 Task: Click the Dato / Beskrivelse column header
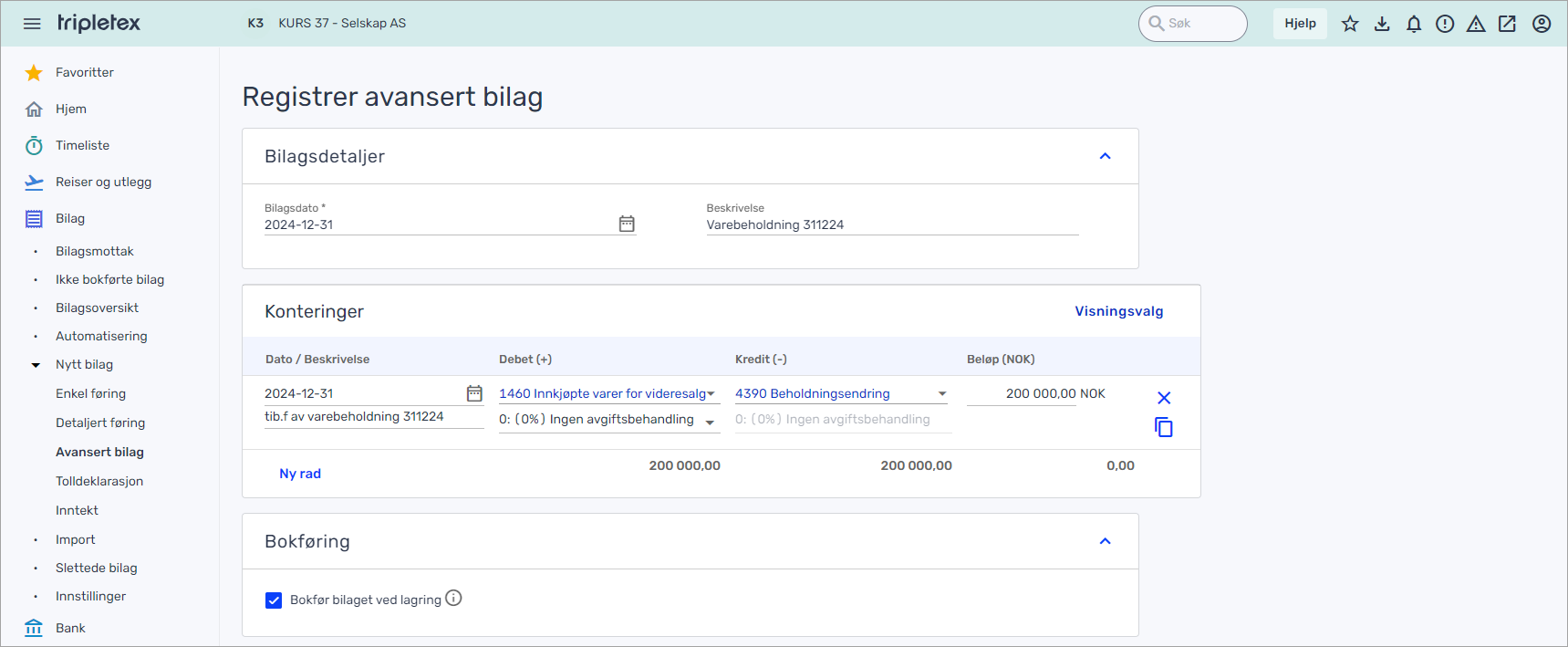(317, 360)
